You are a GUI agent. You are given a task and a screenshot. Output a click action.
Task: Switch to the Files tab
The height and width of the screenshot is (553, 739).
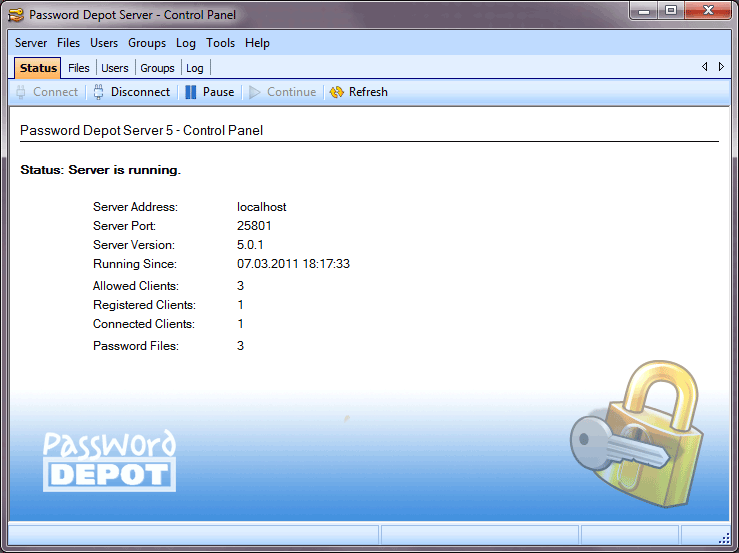pyautogui.click(x=79, y=68)
